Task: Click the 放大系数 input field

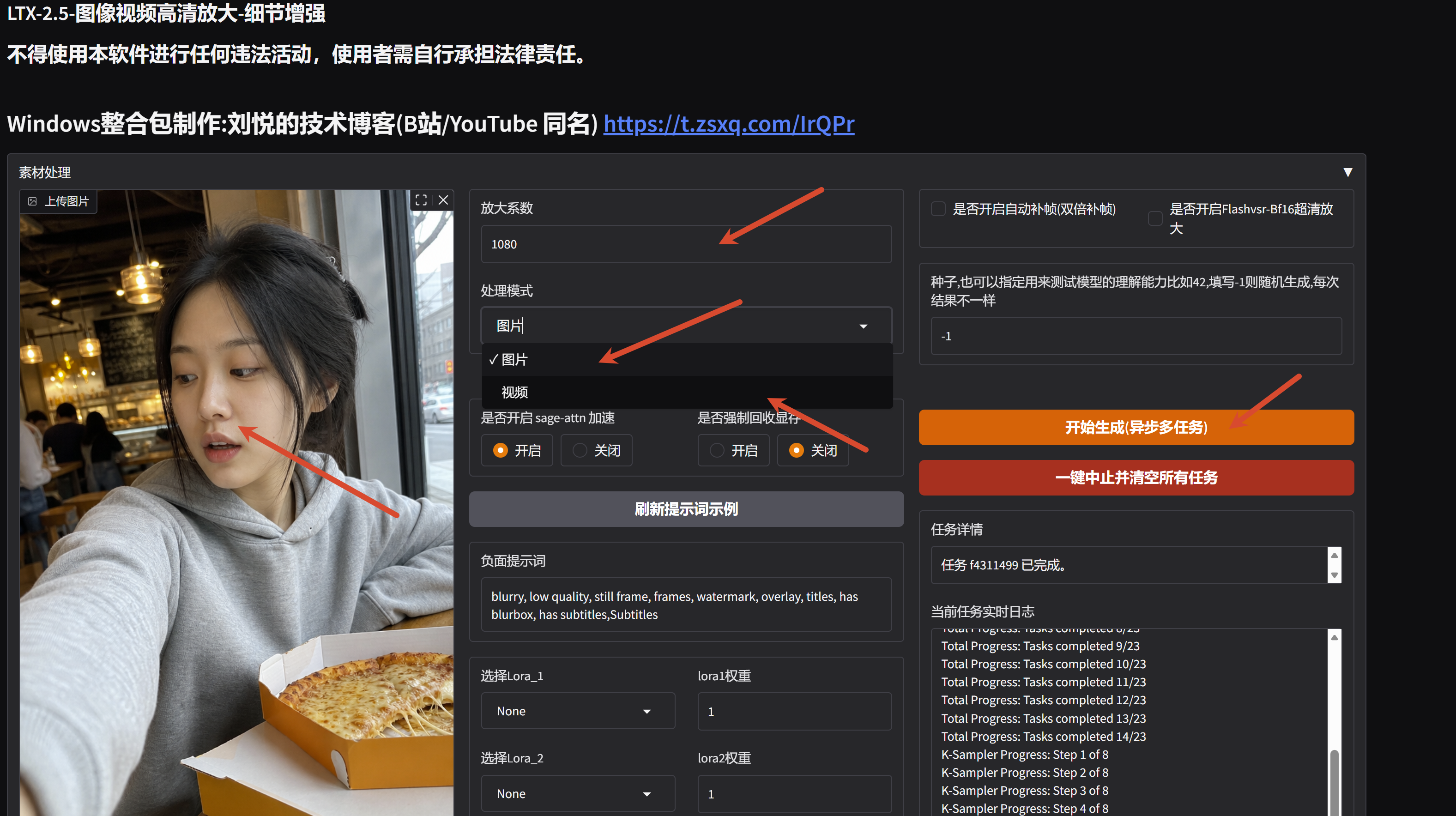Action: point(686,244)
